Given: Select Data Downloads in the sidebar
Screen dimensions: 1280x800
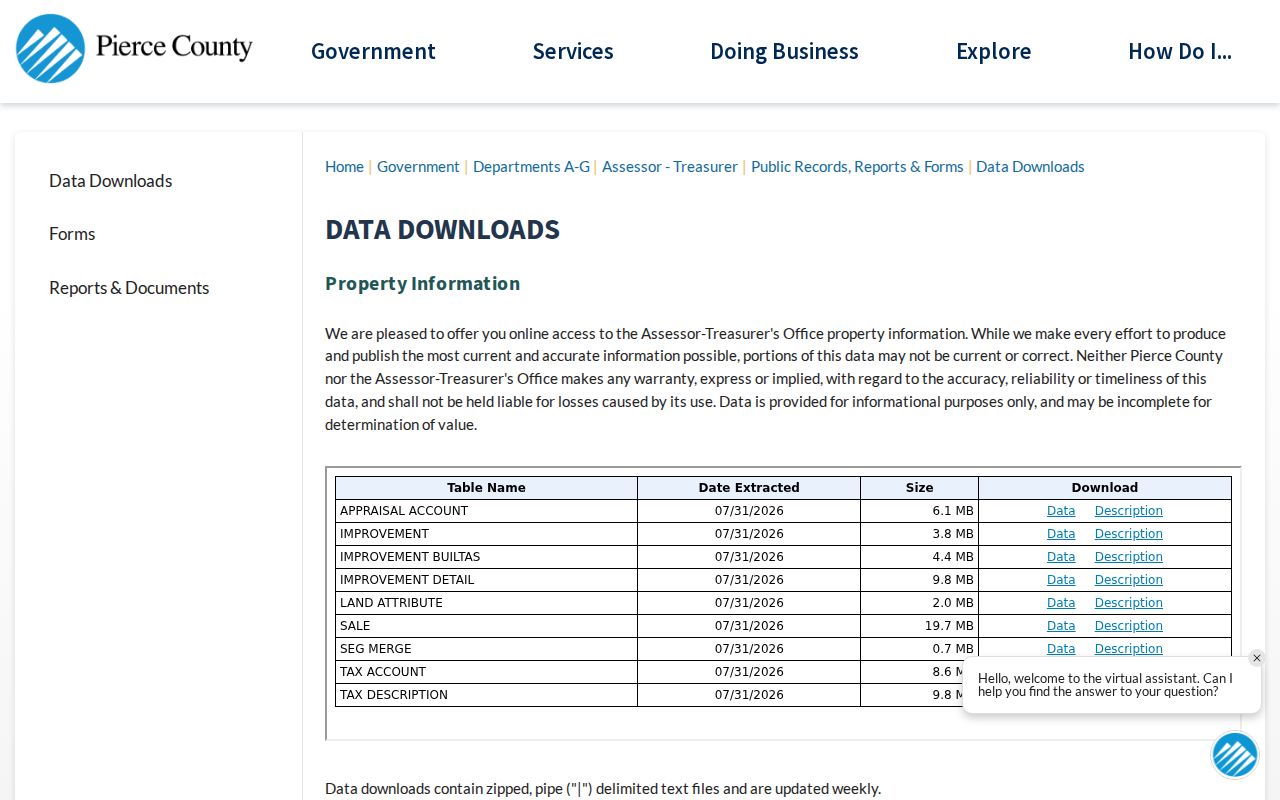Looking at the screenshot, I should click(111, 181).
